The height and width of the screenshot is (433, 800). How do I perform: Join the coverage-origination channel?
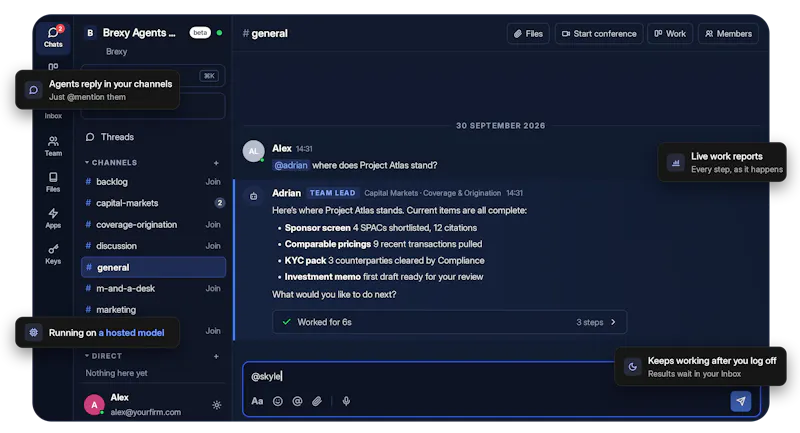tap(213, 224)
